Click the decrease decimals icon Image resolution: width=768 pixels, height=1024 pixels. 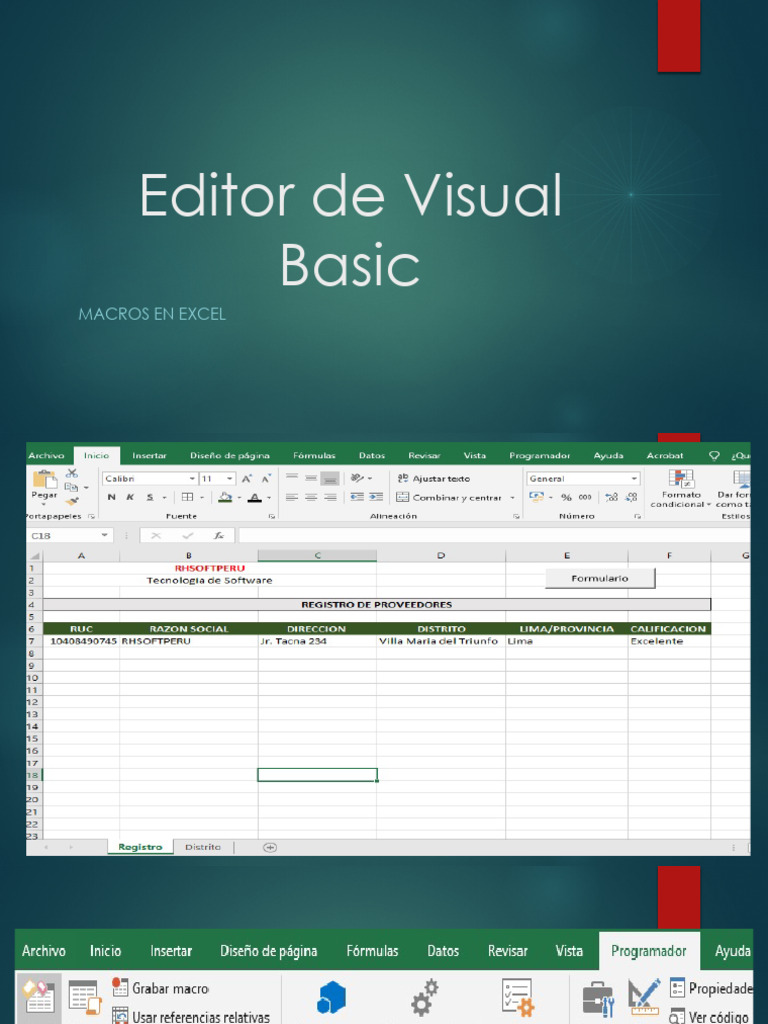tap(631, 497)
